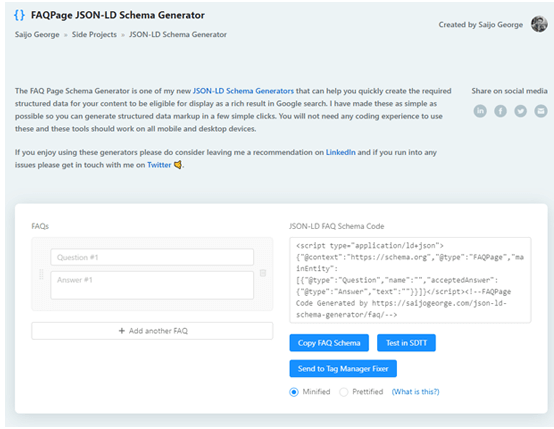Screen dimensions: 554x429
Task: Click Copy FAQ Schema button
Action: click(x=329, y=343)
